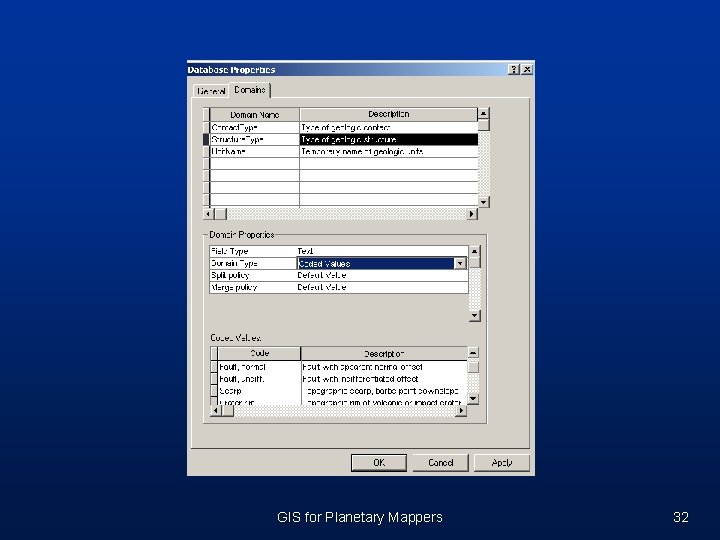The height and width of the screenshot is (540, 720).
Task: Select the Domains tab
Action: pyautogui.click(x=250, y=90)
